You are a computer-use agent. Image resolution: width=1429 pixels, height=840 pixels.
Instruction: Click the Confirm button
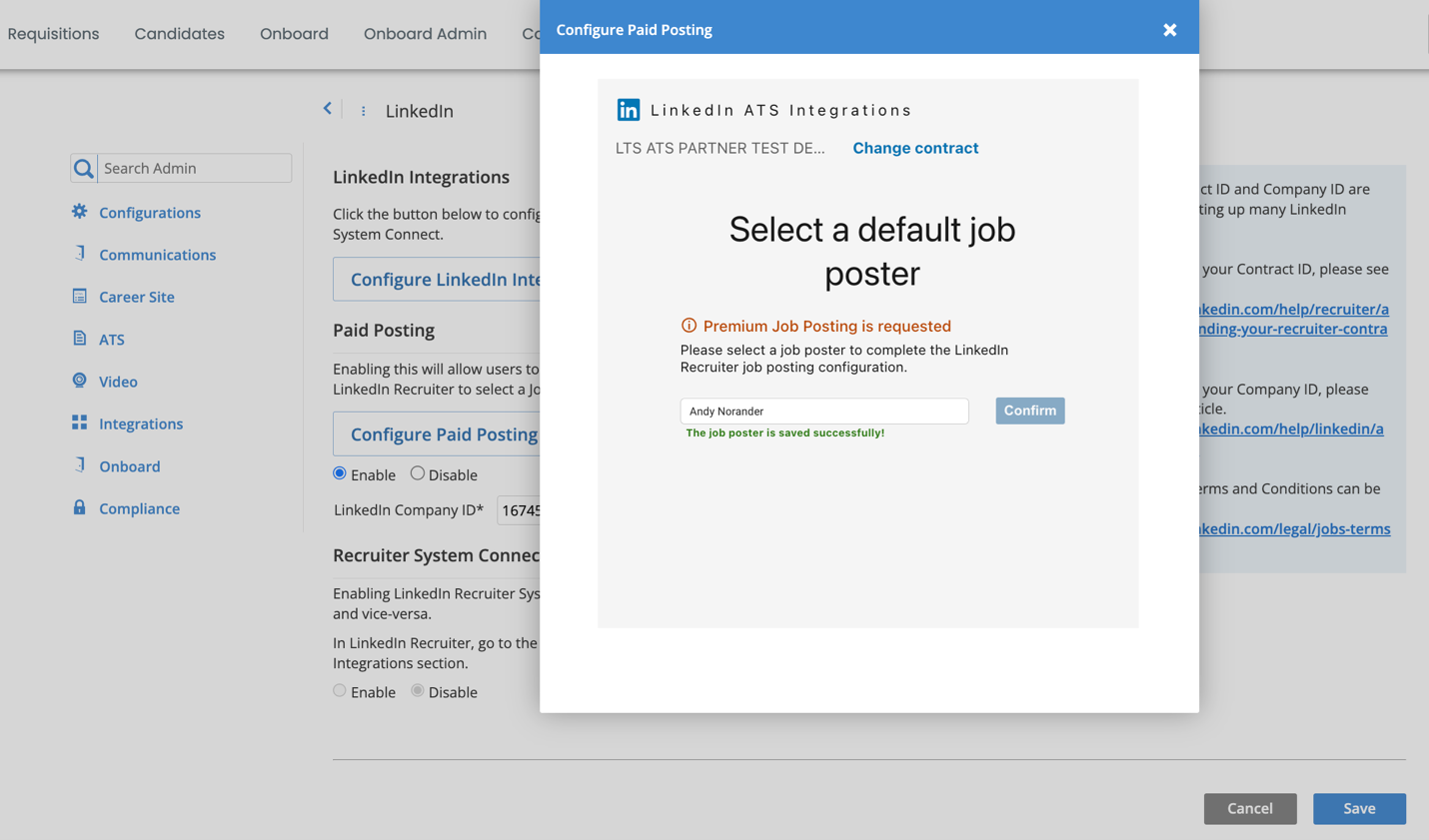coord(1030,411)
